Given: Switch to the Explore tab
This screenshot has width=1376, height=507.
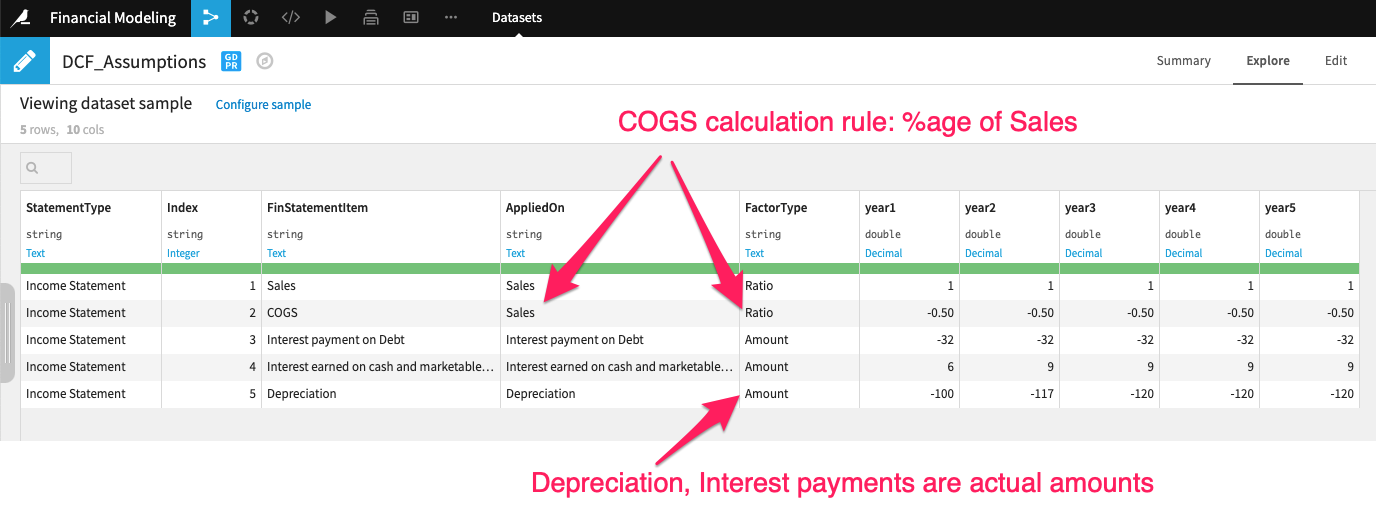Looking at the screenshot, I should click(1268, 61).
